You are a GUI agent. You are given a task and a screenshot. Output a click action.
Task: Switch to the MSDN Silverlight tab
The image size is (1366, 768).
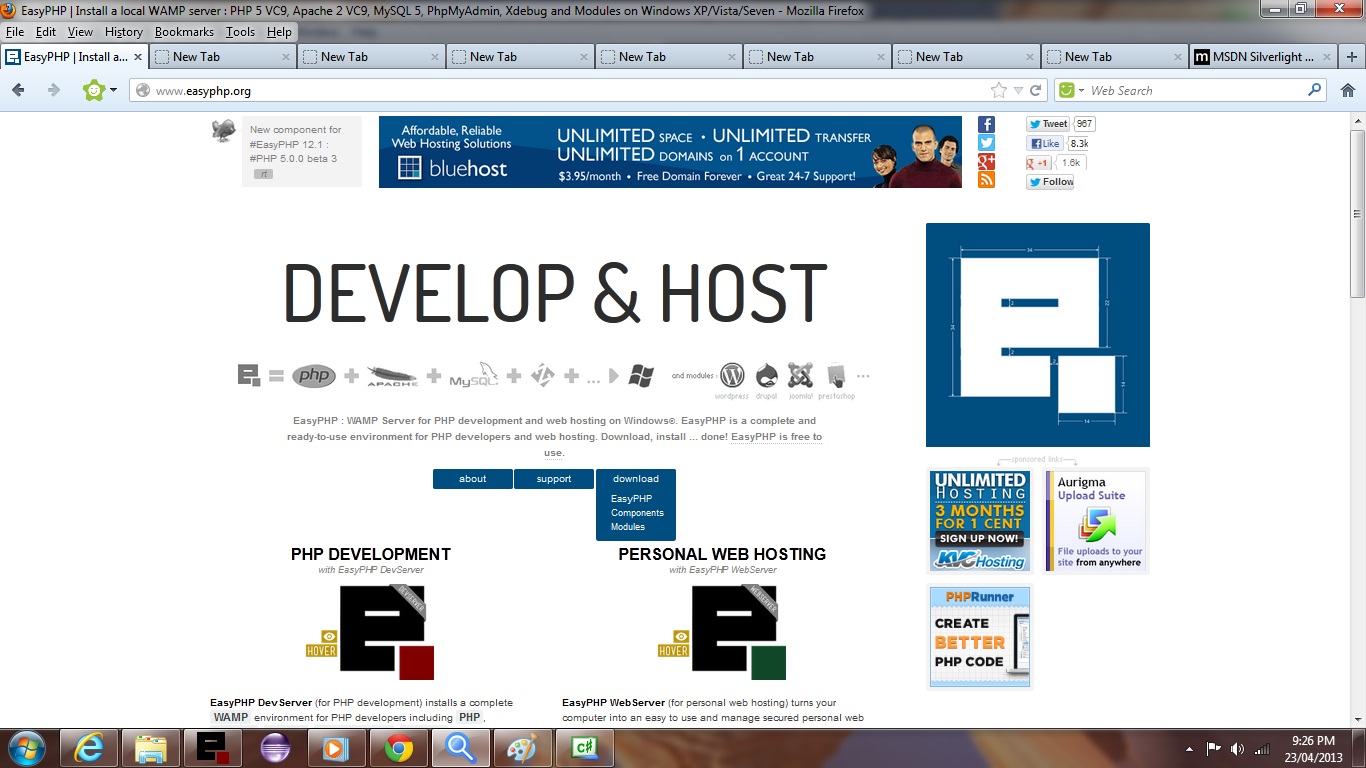tap(1264, 57)
